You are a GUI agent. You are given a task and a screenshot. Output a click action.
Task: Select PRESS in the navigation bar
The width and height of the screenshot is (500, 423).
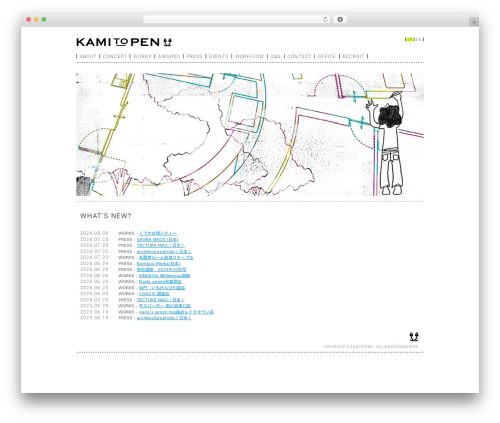[x=194, y=56]
